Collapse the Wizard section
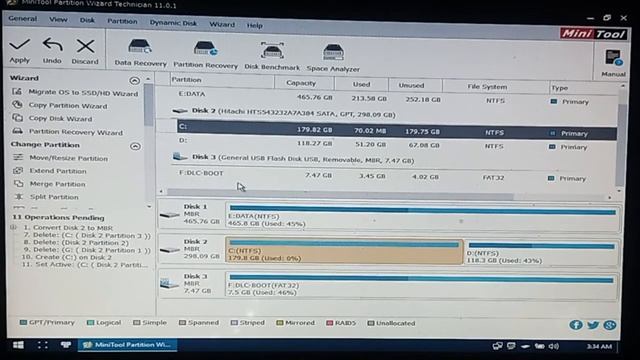Screen dimensions: 640x360 pos(134,80)
